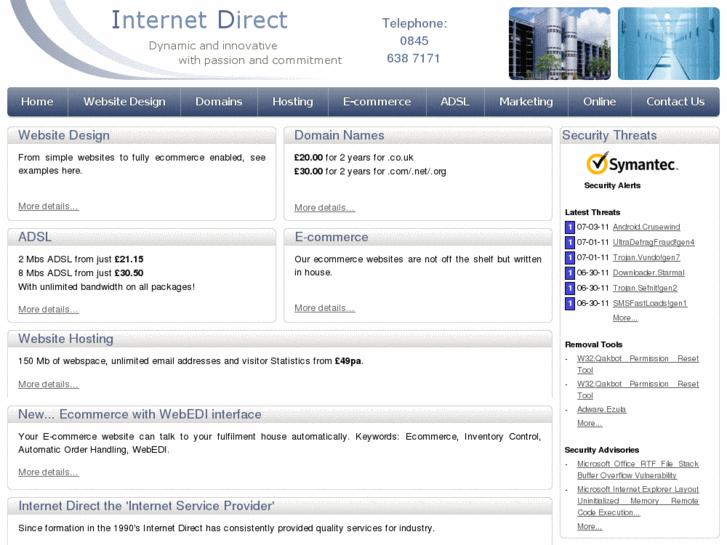This screenshot has width=727, height=545.
Task: Click New... Ecommerce with WebEDI interface heading
Action: point(140,414)
